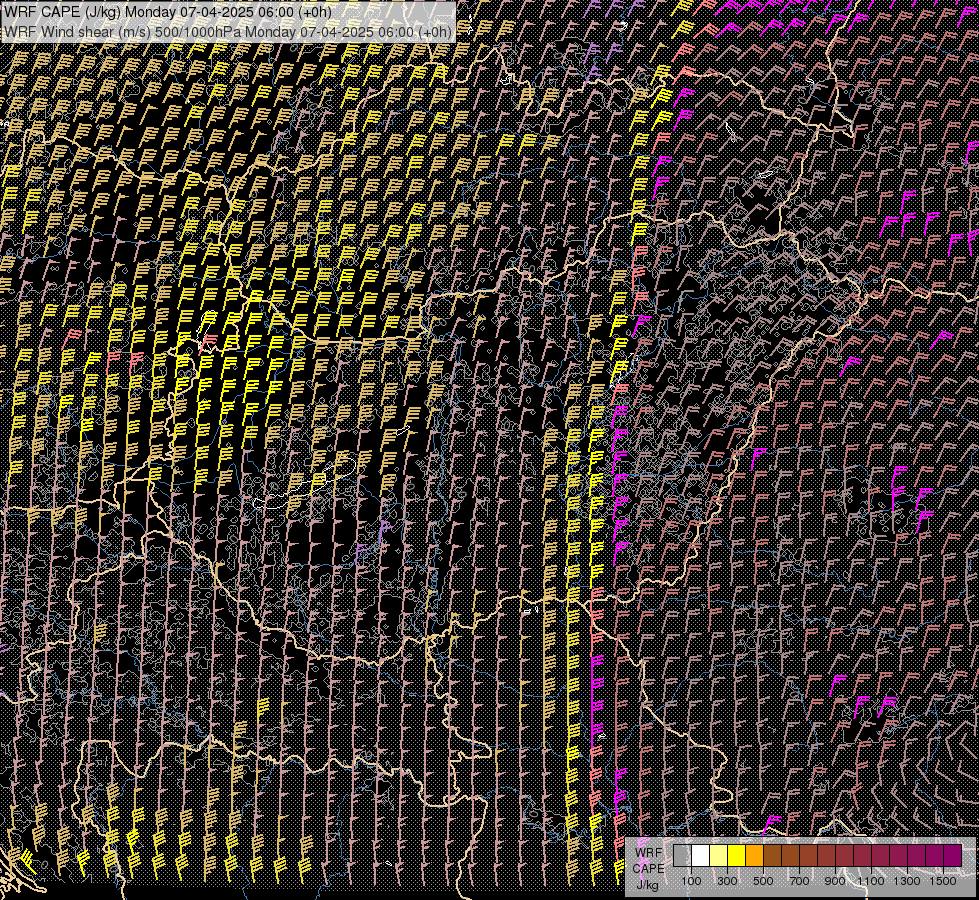This screenshot has height=900, width=979.
Task: Click the legend tick label 300
Action: point(727,881)
